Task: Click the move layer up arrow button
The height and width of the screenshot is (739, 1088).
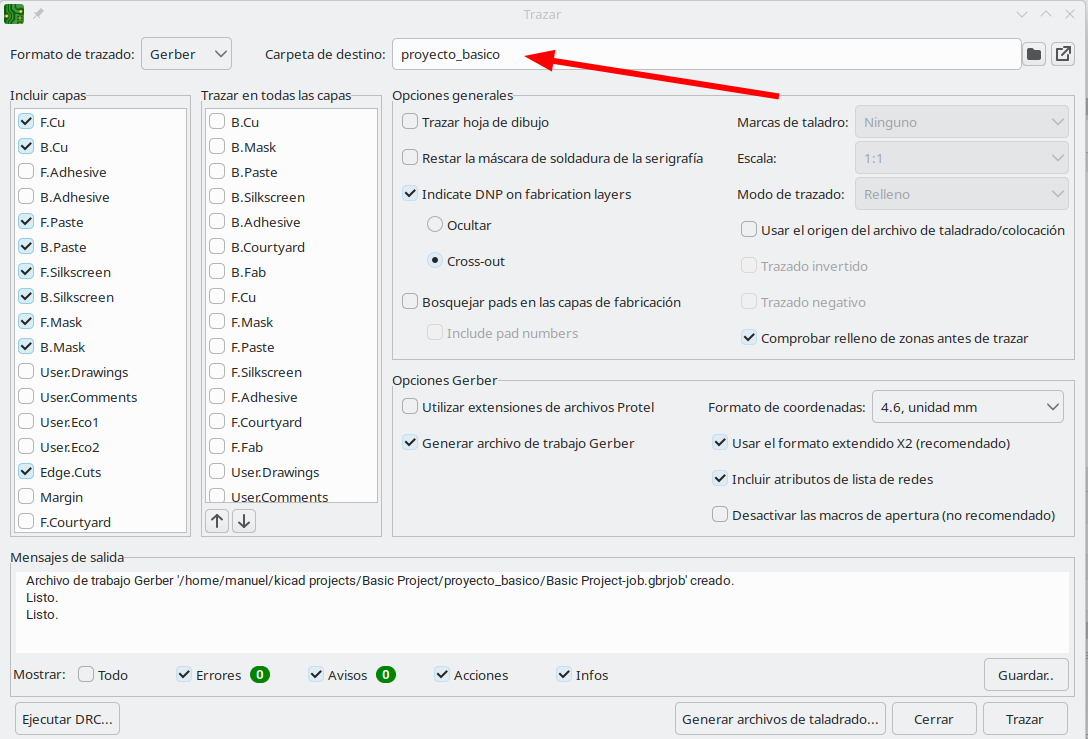Action: [217, 521]
